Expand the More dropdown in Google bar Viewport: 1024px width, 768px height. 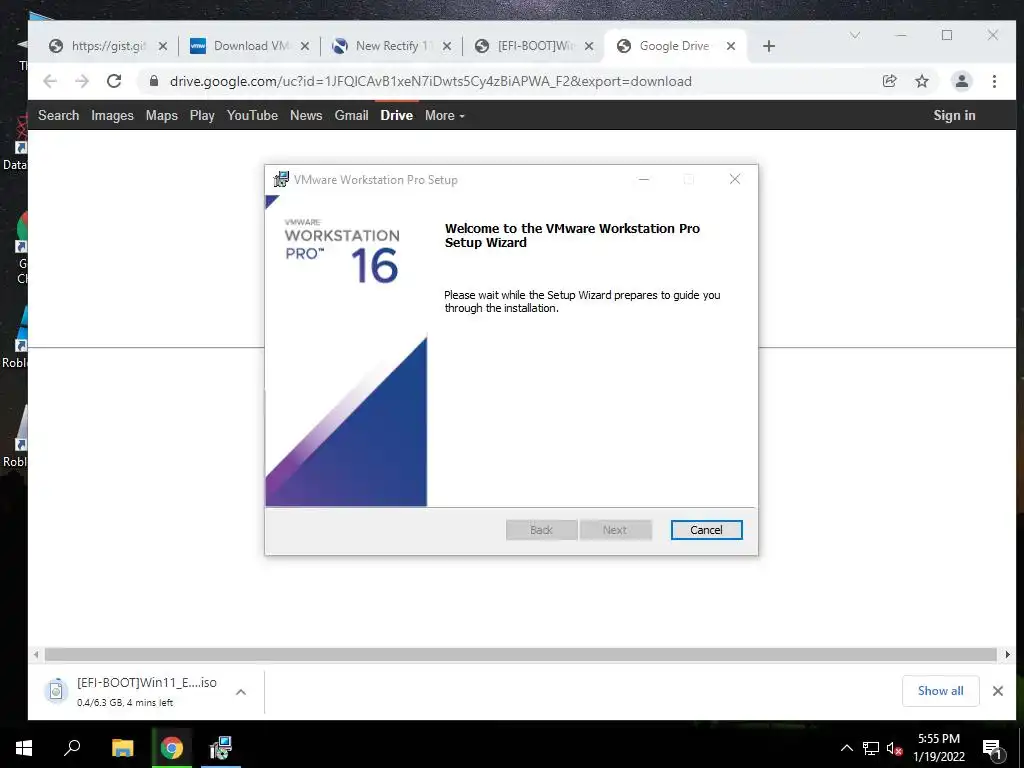click(445, 115)
